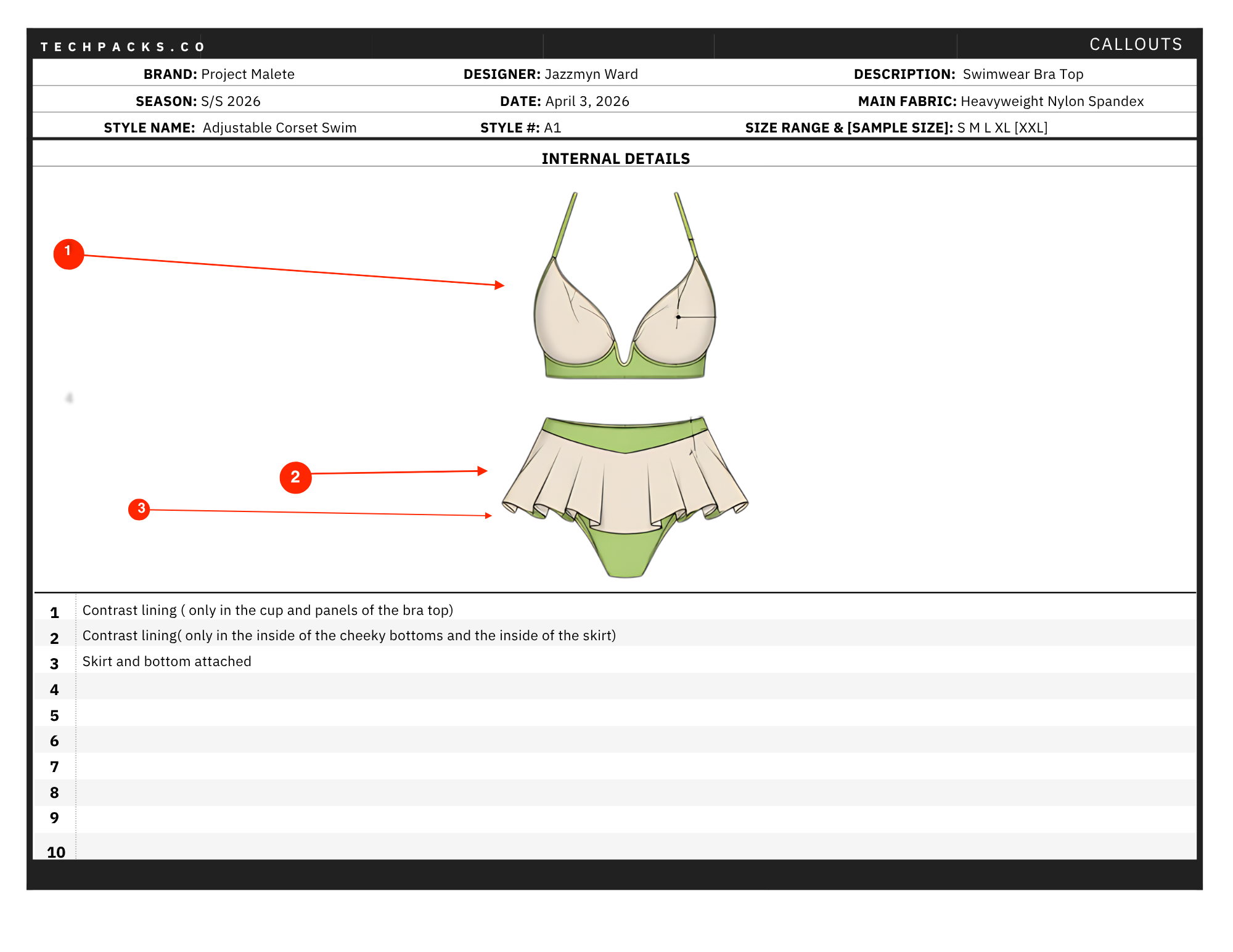
Task: Click the arrowhead of callout 3
Action: [x=489, y=516]
